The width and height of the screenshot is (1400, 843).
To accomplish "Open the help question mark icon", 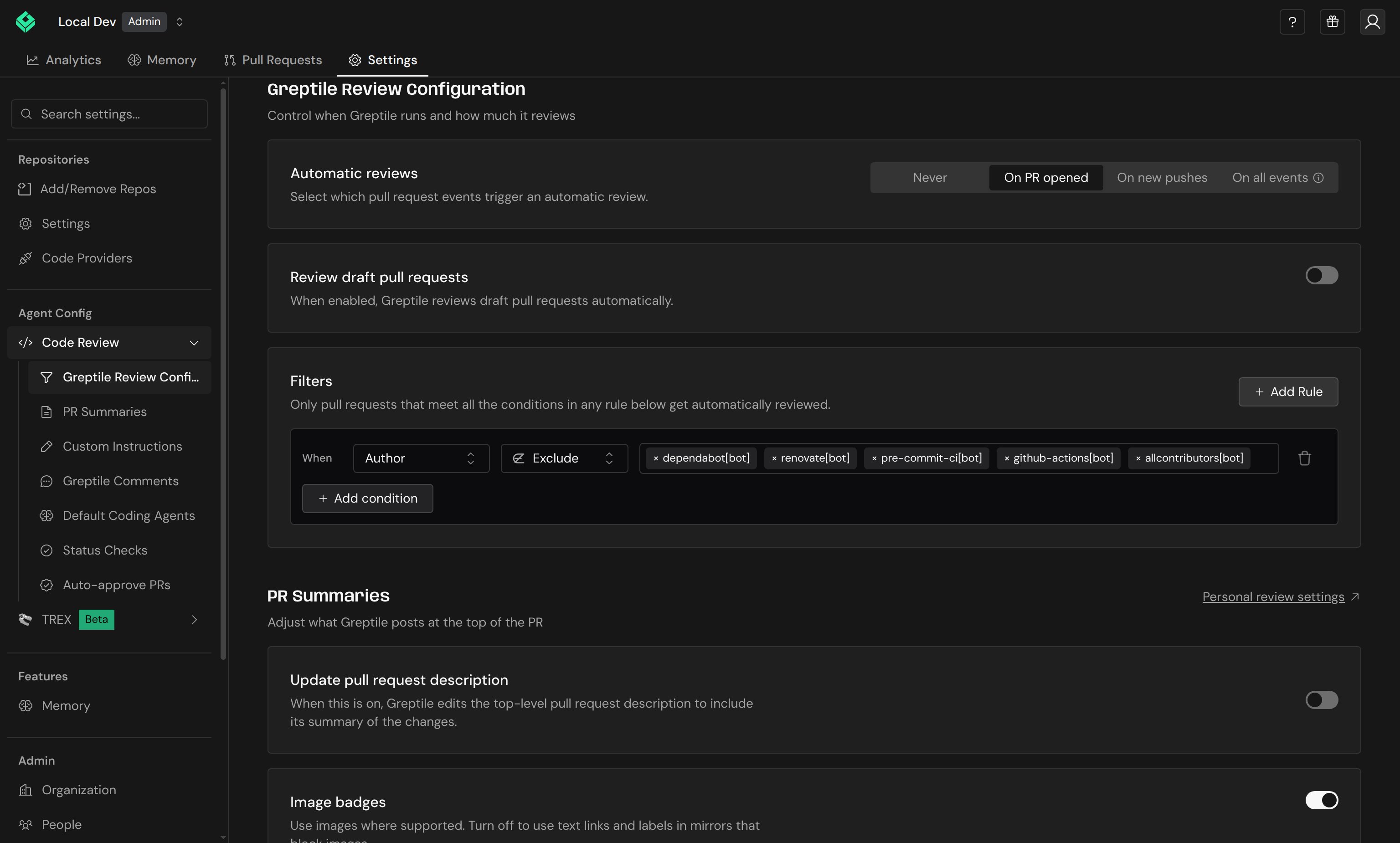I will tap(1292, 21).
